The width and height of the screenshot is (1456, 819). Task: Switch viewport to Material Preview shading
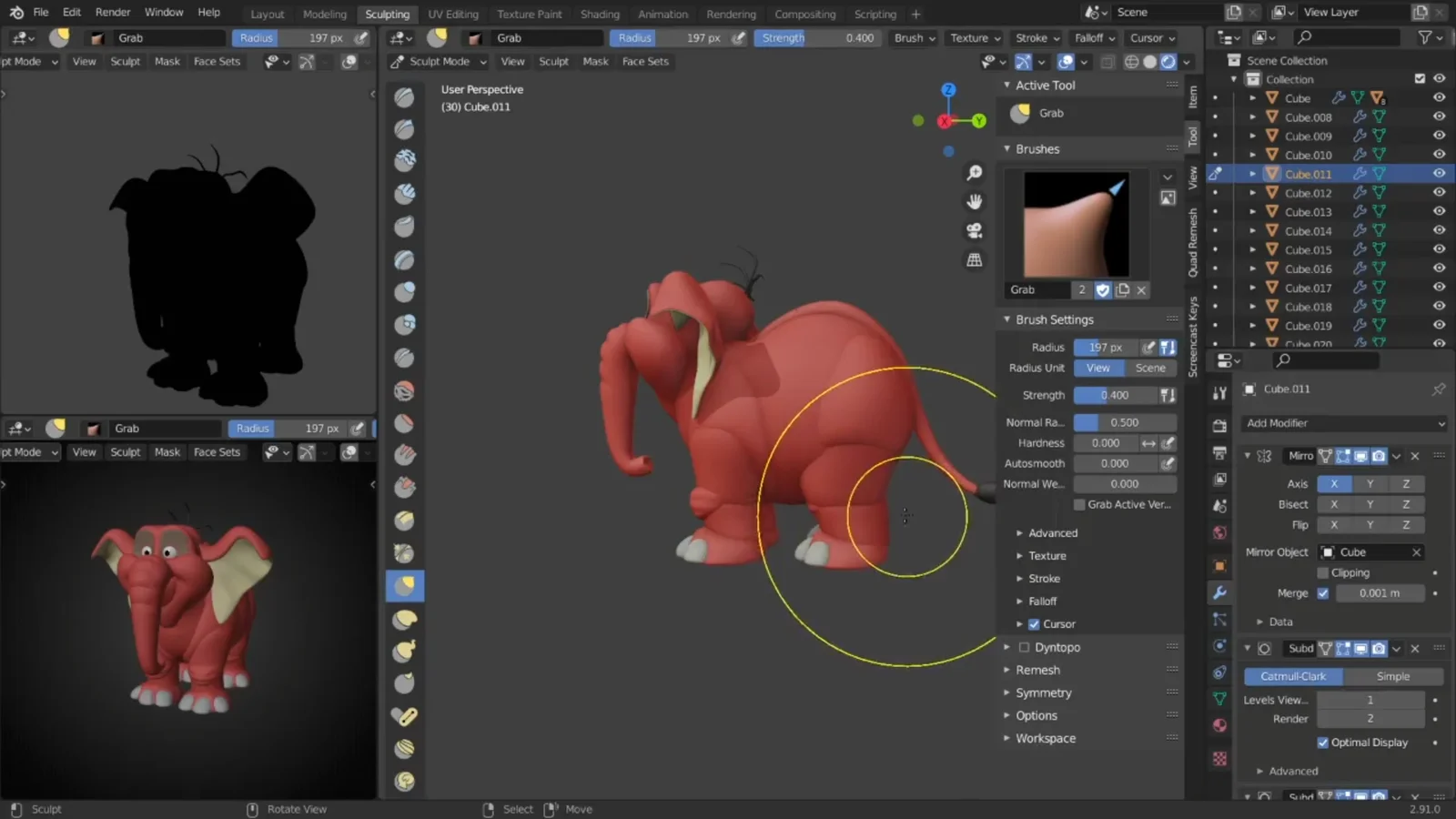(1168, 61)
